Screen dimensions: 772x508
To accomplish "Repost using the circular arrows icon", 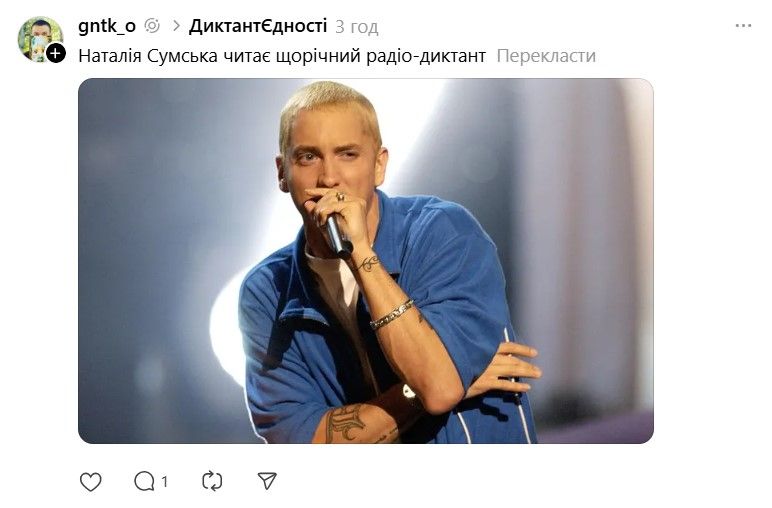I will [212, 481].
